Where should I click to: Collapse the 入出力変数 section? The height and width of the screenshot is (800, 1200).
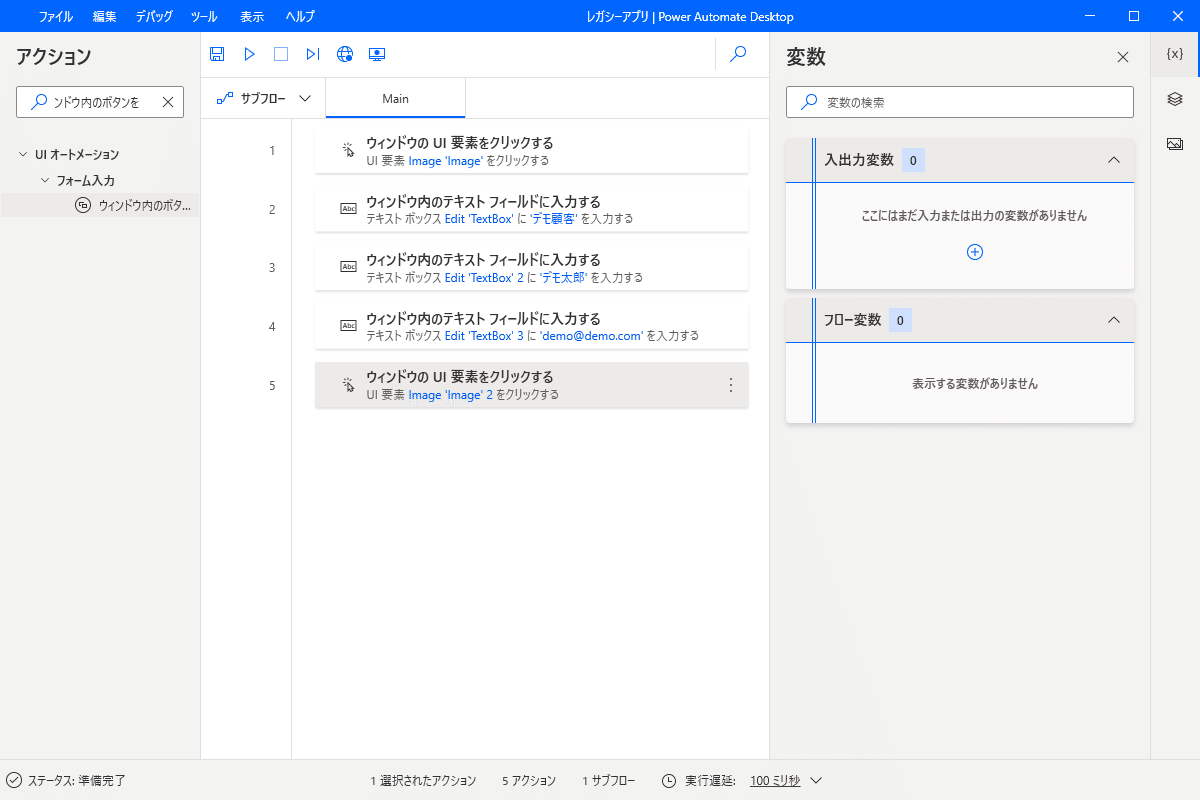tap(1113, 160)
